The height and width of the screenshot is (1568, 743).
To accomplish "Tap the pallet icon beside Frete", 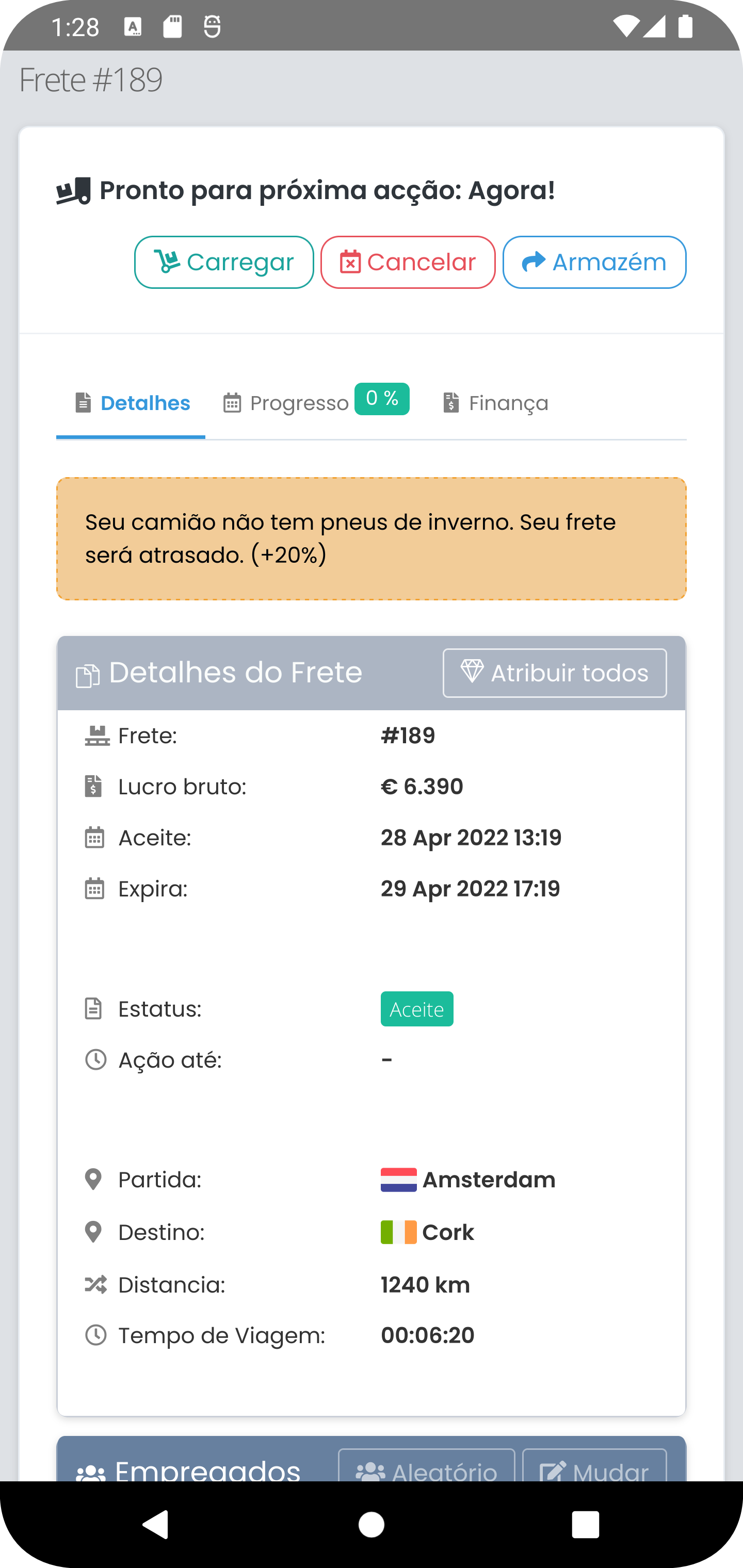I will [97, 736].
